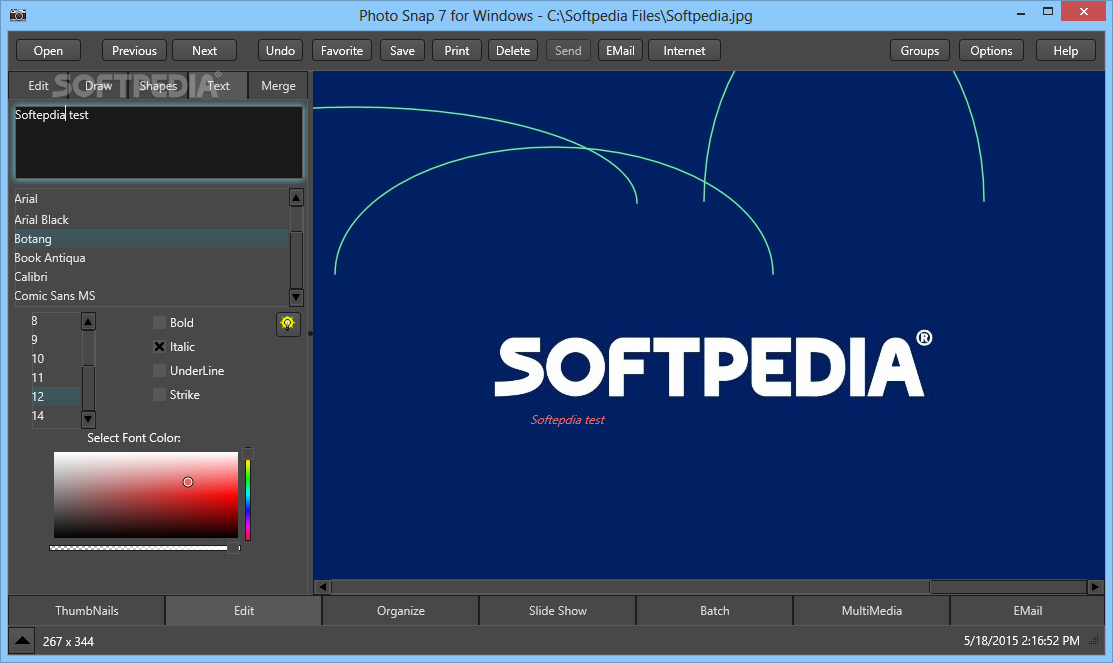
Task: Select Calibri font
Action: [x=151, y=277]
